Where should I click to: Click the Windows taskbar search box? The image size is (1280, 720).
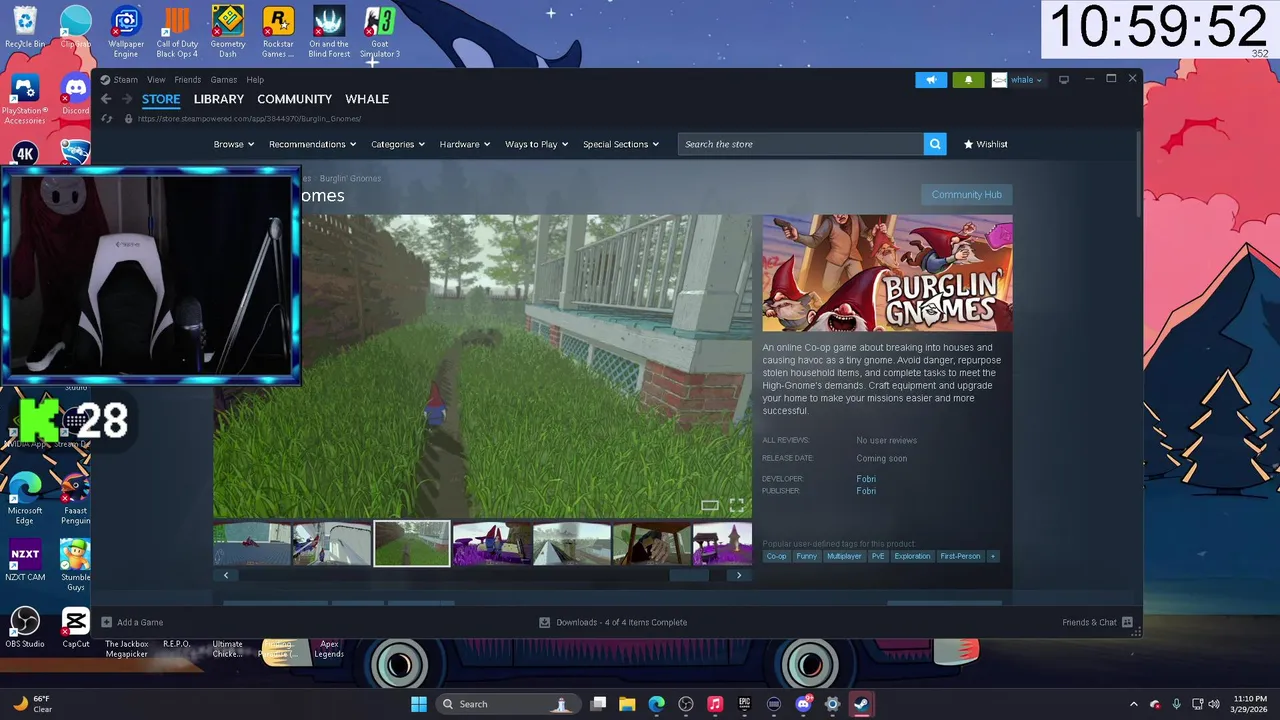tap(510, 704)
